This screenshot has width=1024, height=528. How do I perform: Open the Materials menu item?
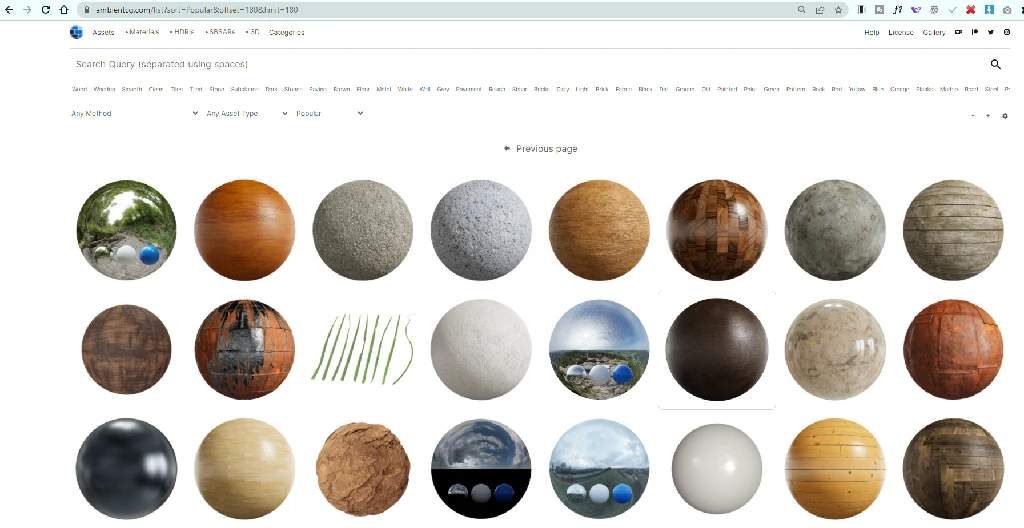[145, 32]
